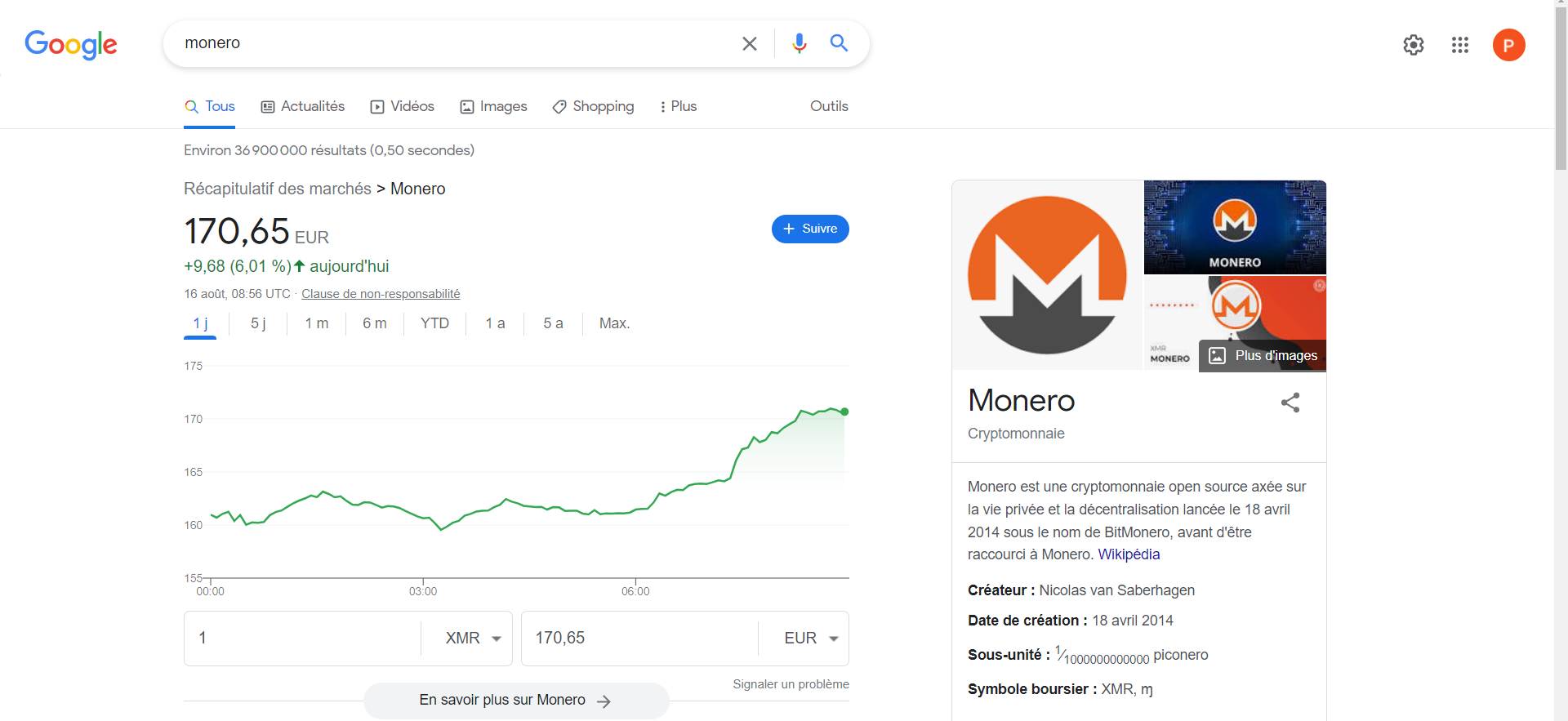
Task: Open the Images results tab
Action: pyautogui.click(x=494, y=106)
